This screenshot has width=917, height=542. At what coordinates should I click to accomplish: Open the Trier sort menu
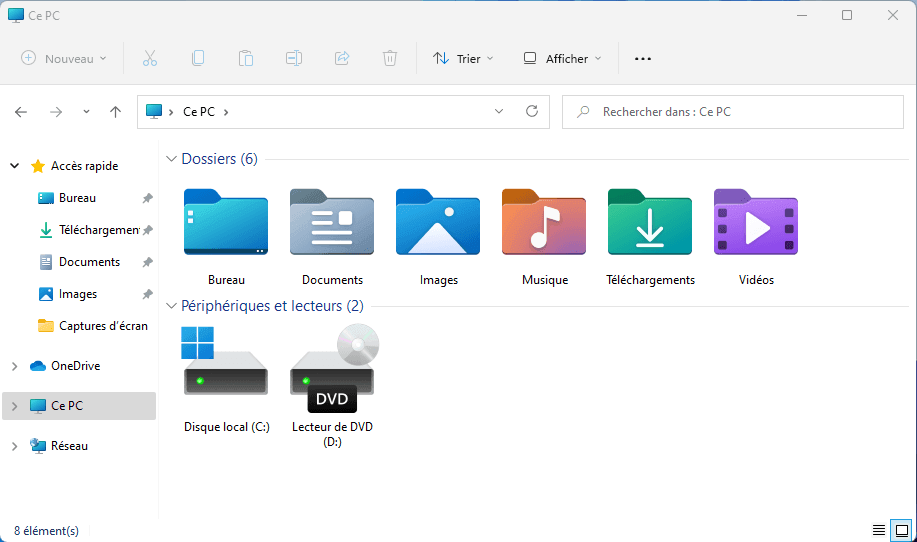463,58
